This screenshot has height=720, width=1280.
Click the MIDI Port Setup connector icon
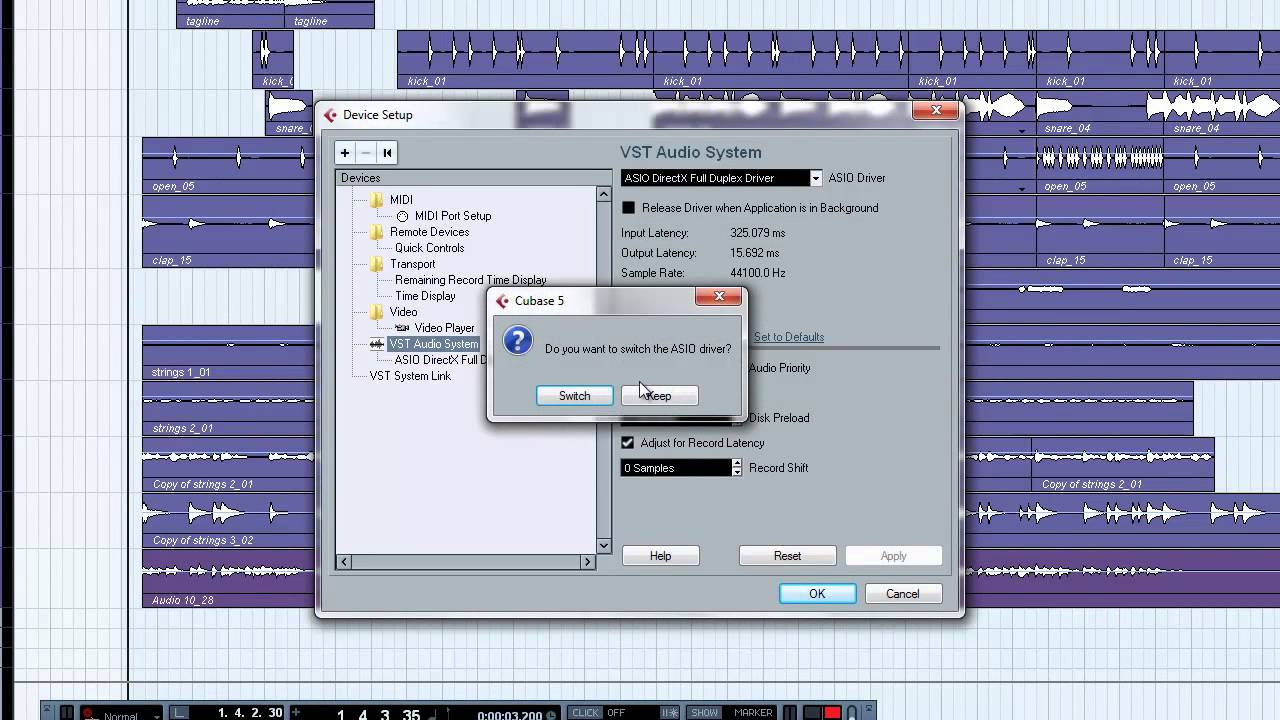402,216
